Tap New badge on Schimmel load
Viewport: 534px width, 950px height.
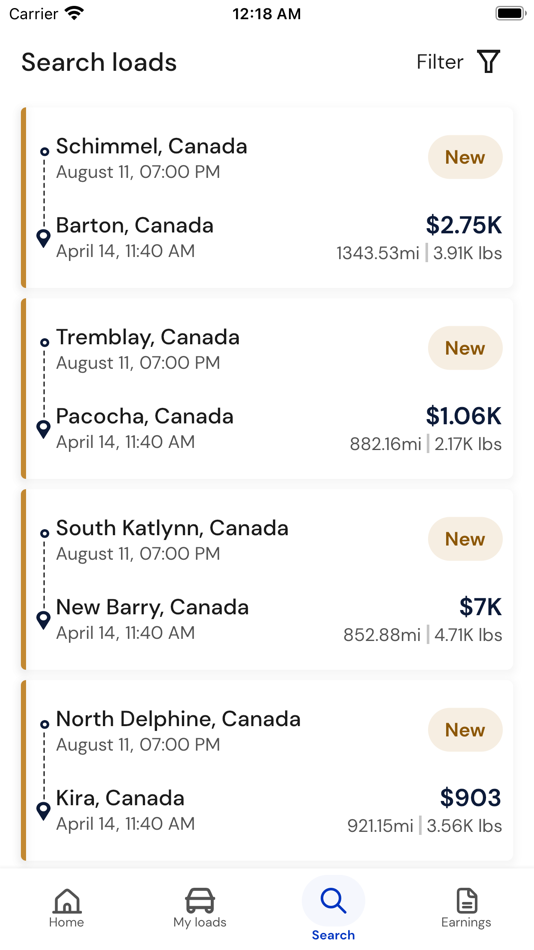(x=465, y=157)
